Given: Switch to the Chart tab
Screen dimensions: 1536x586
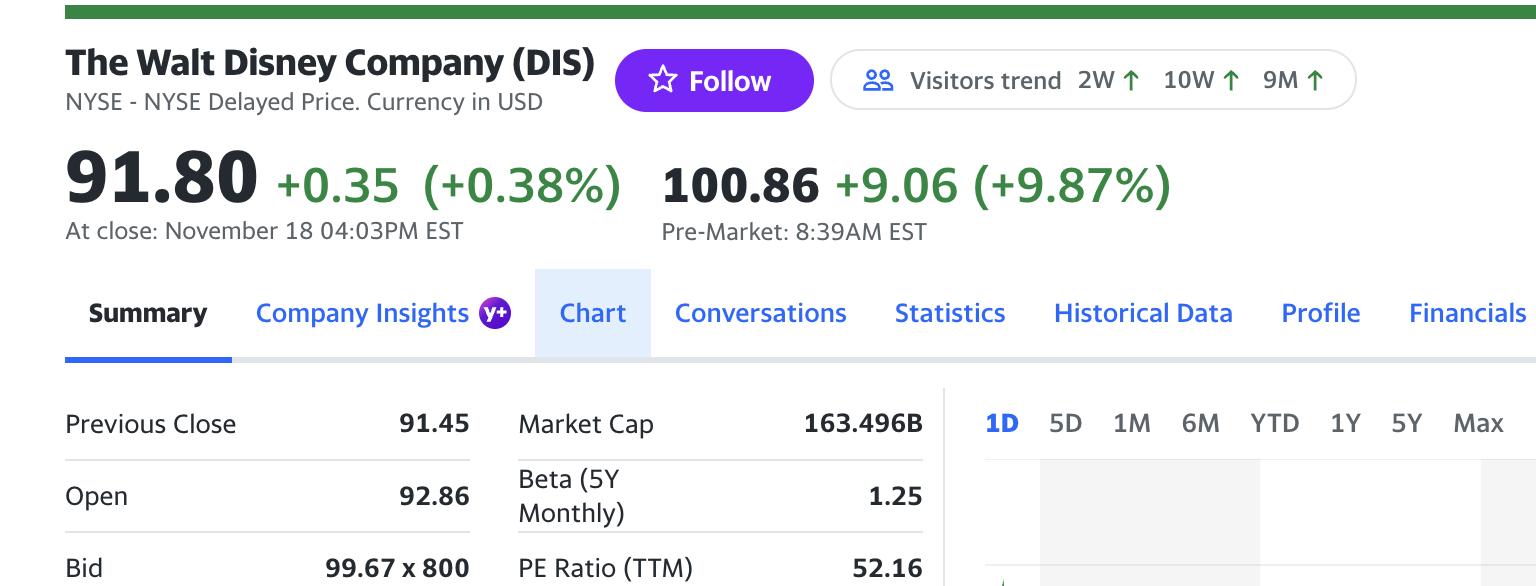Looking at the screenshot, I should [593, 313].
